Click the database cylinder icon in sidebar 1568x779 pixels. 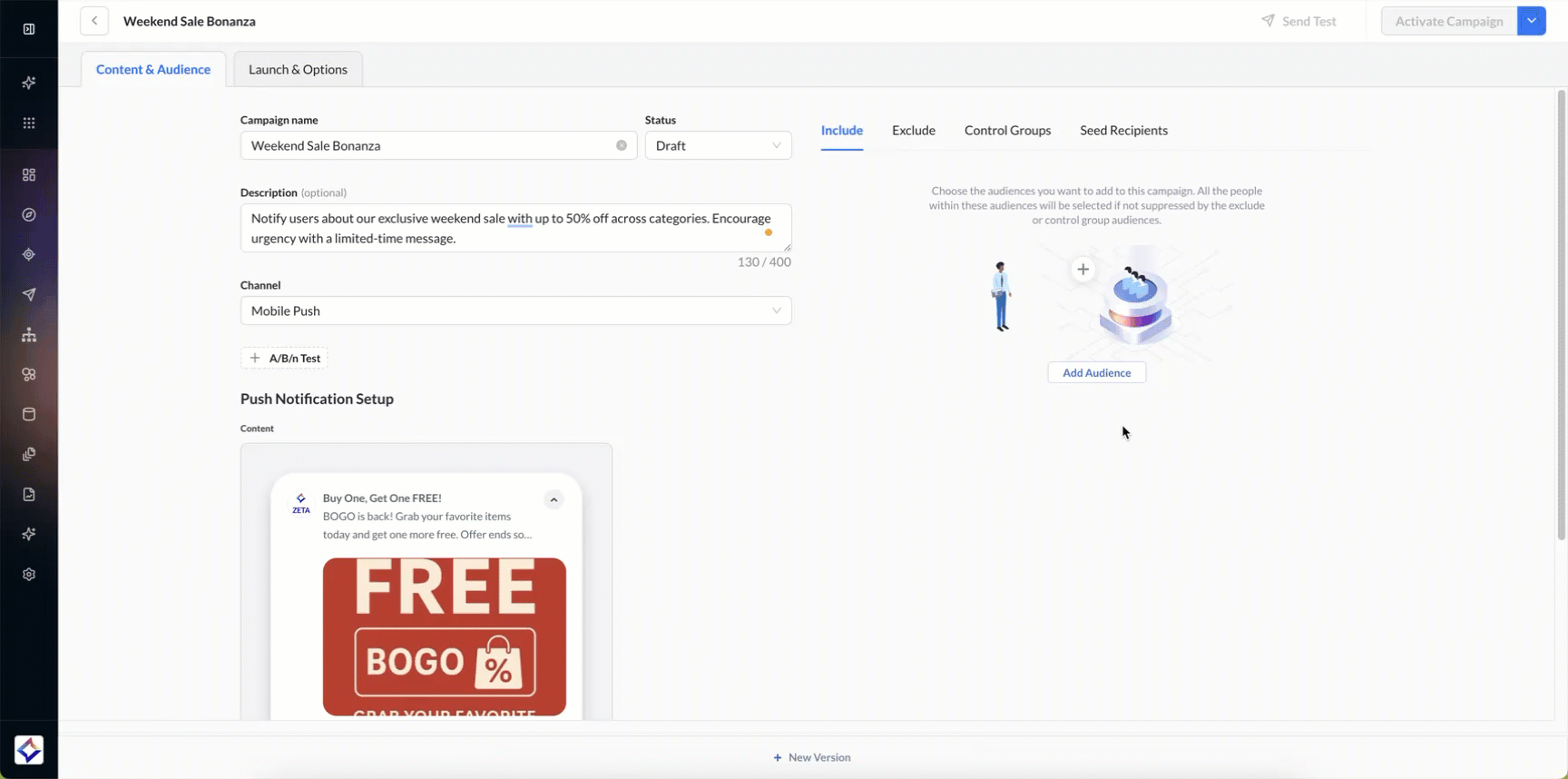click(x=29, y=414)
